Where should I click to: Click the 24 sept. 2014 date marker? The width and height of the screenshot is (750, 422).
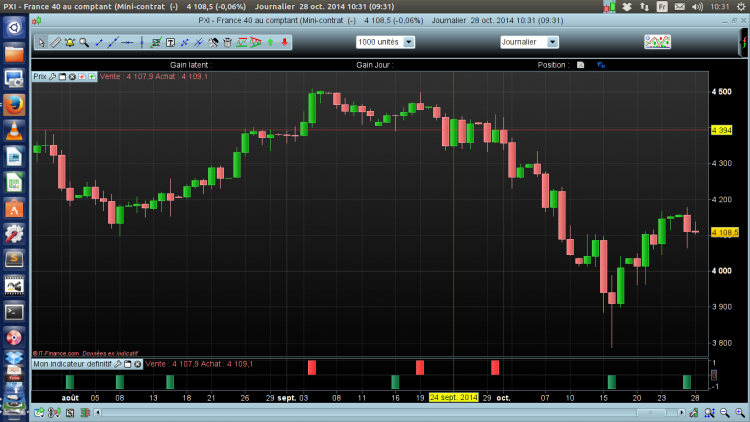(453, 398)
